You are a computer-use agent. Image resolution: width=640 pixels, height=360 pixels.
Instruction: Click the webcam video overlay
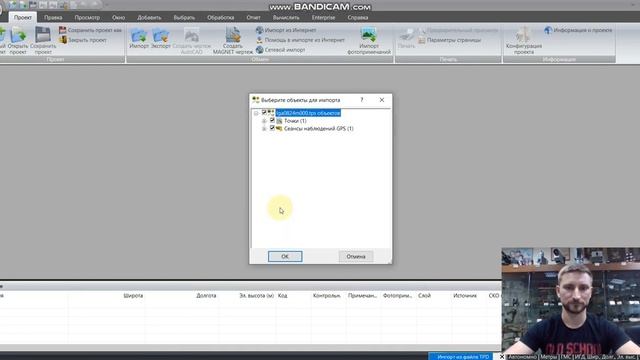(x=571, y=301)
